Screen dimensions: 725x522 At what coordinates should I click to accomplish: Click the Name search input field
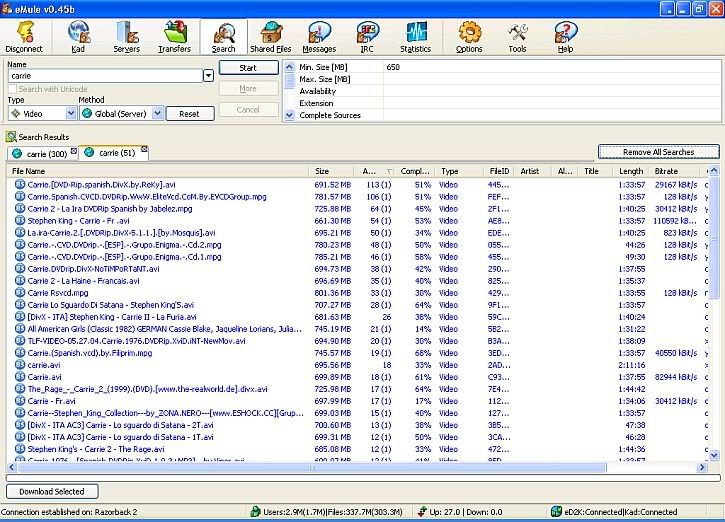(x=105, y=75)
